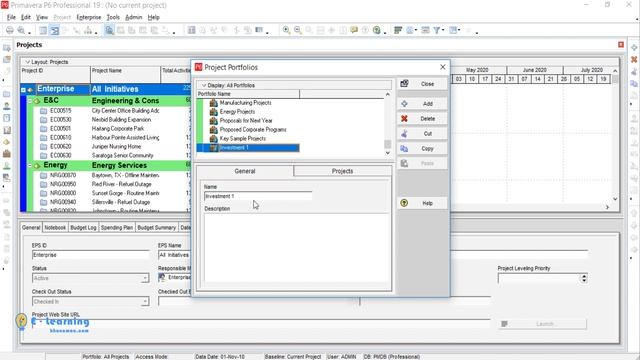Click the EC00515 project folder icon
This screenshot has width=640, height=360.
[43, 111]
